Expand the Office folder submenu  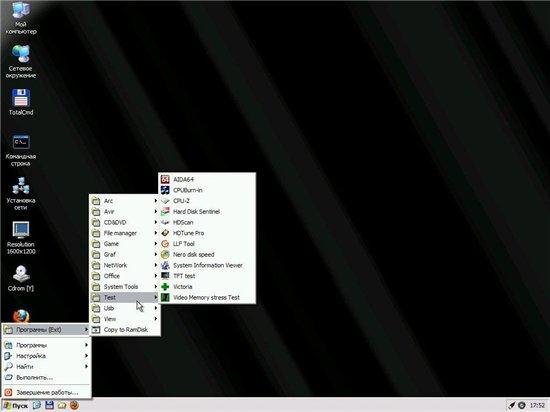[x=125, y=276]
